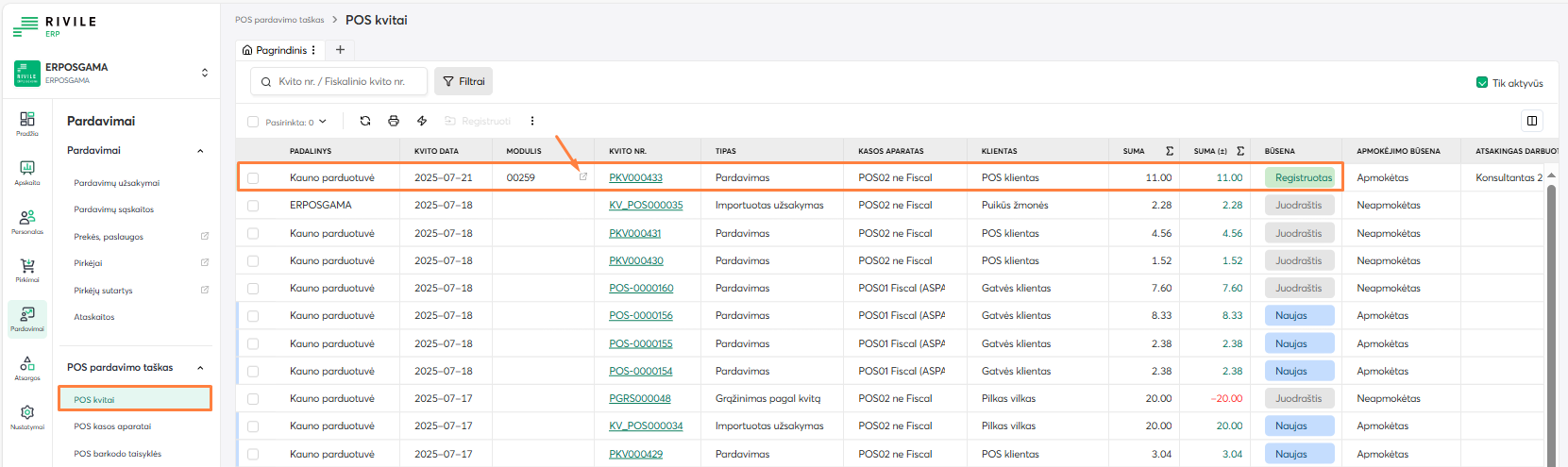The height and width of the screenshot is (467, 1568).
Task: Toggle the select-all checkbox beside Pasirinkta
Action: (253, 122)
